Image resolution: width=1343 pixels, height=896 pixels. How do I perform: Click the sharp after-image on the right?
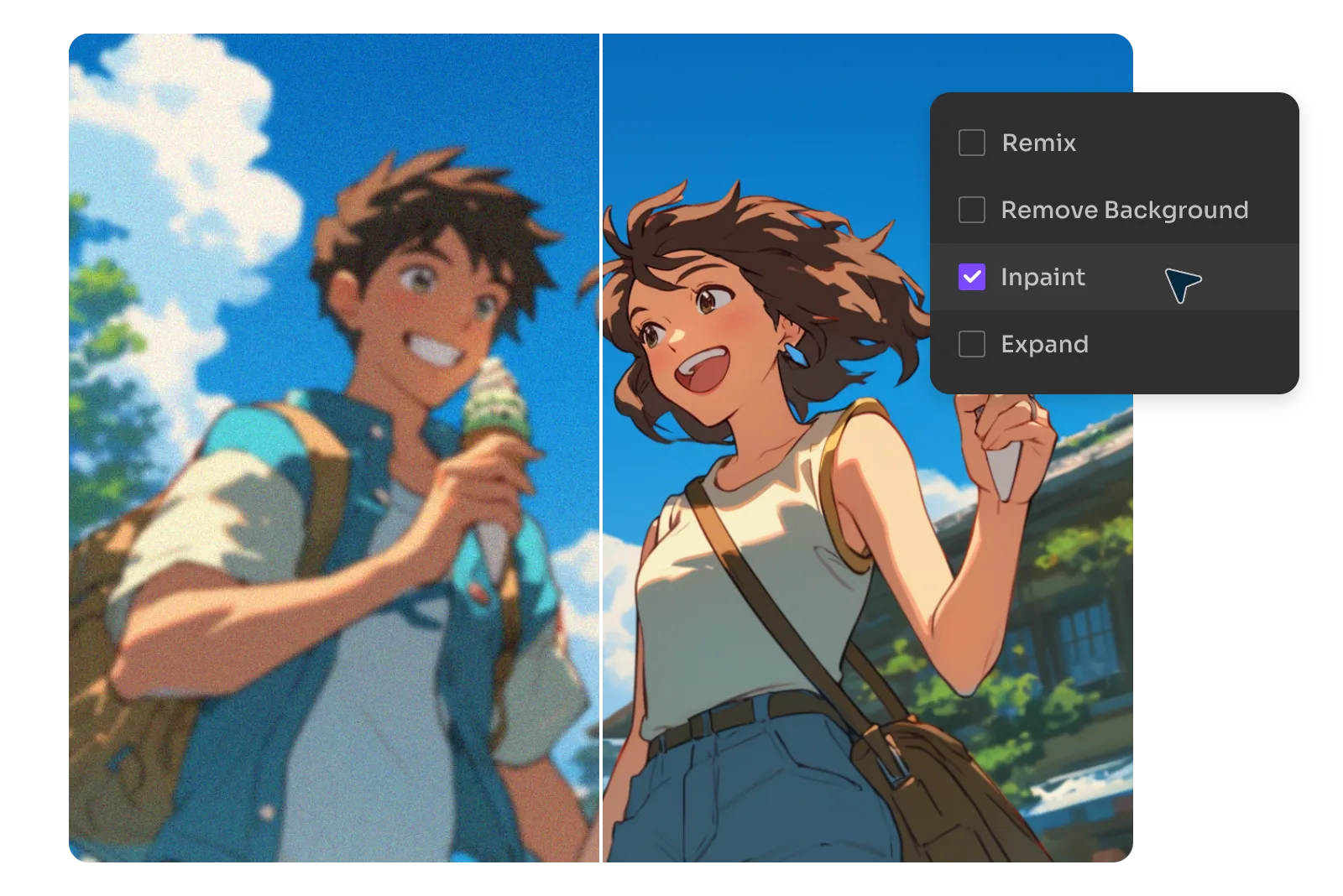tap(755, 587)
